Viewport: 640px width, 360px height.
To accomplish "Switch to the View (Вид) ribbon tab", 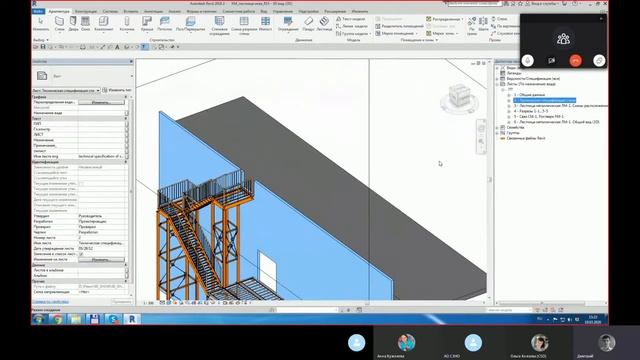I will pyautogui.click(x=264, y=11).
